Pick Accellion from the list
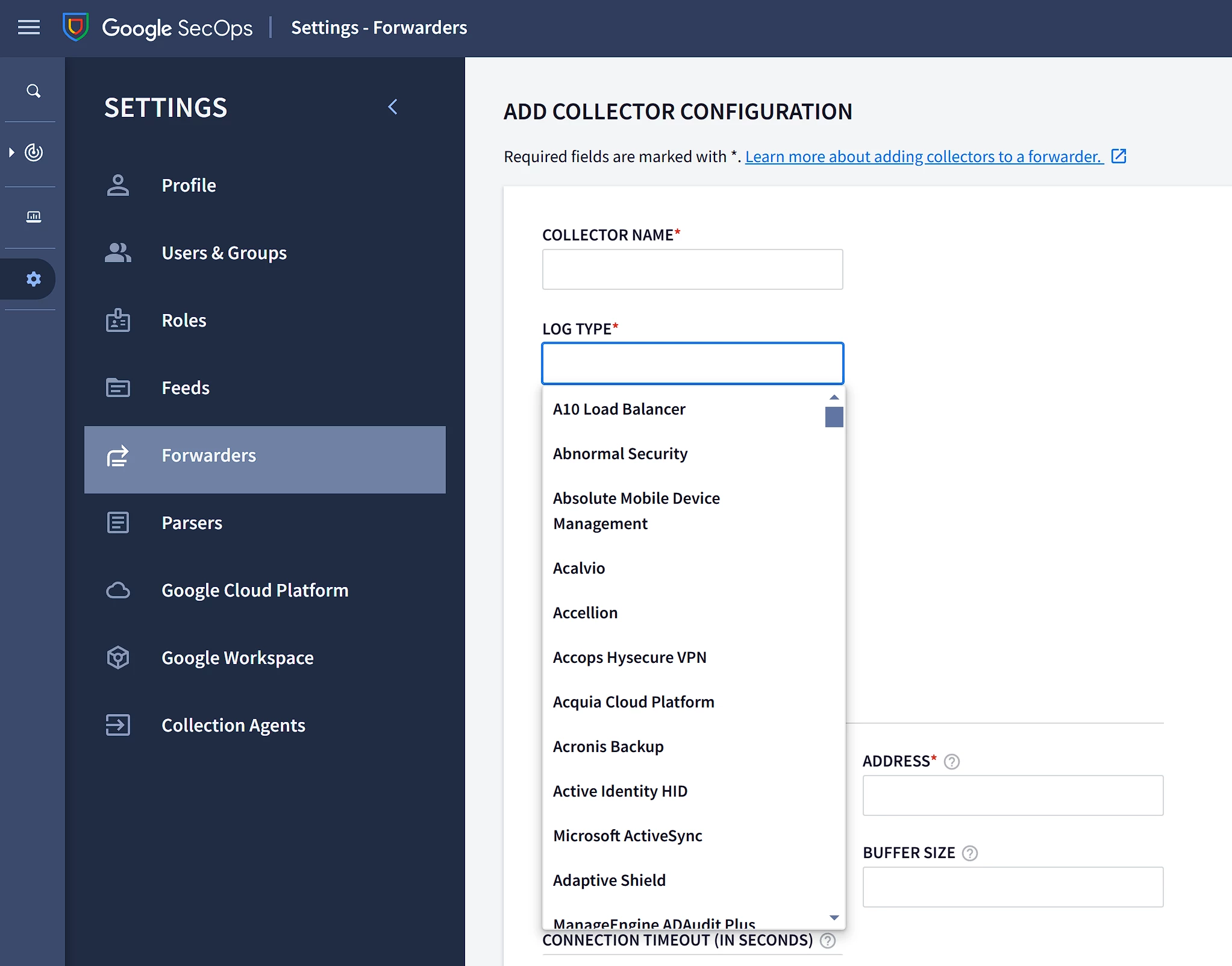The width and height of the screenshot is (1232, 966). pos(684,613)
